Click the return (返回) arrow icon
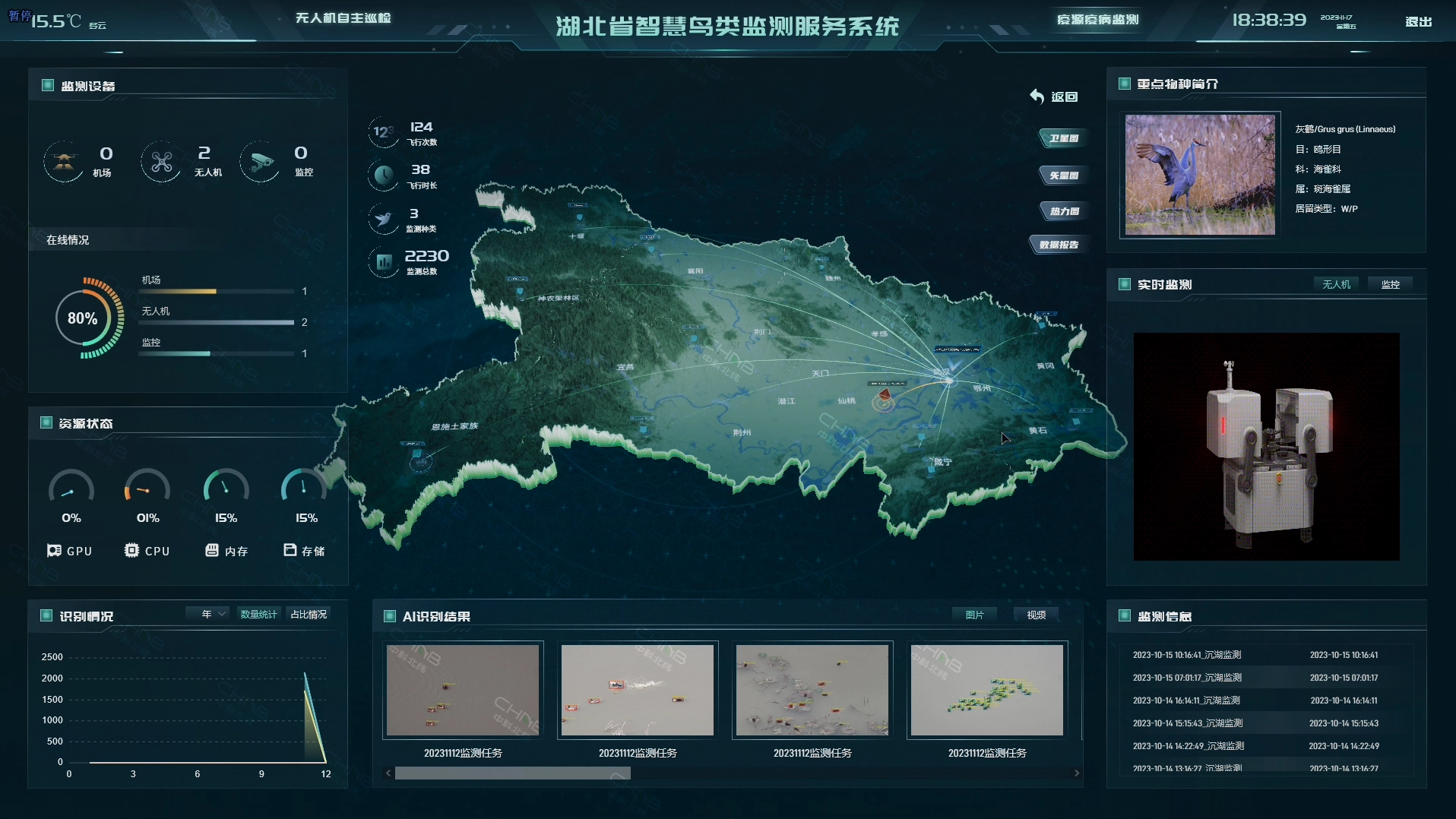 [1037, 96]
